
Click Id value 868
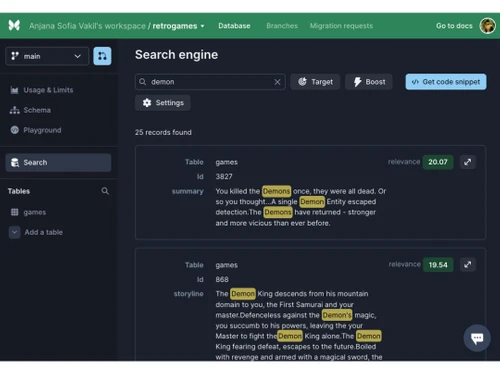[x=222, y=279]
